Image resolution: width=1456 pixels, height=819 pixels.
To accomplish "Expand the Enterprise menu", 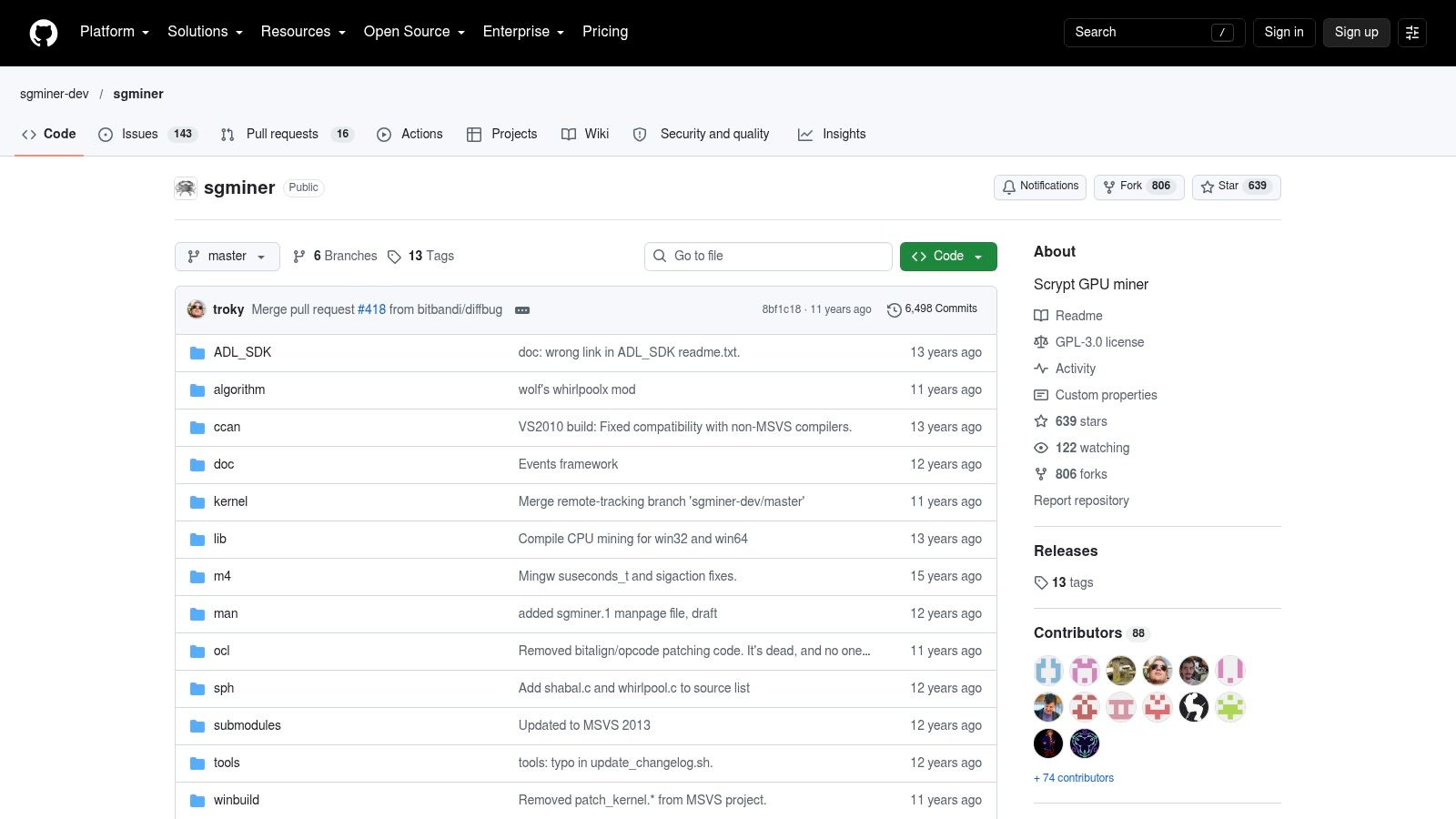I will click(x=523, y=32).
